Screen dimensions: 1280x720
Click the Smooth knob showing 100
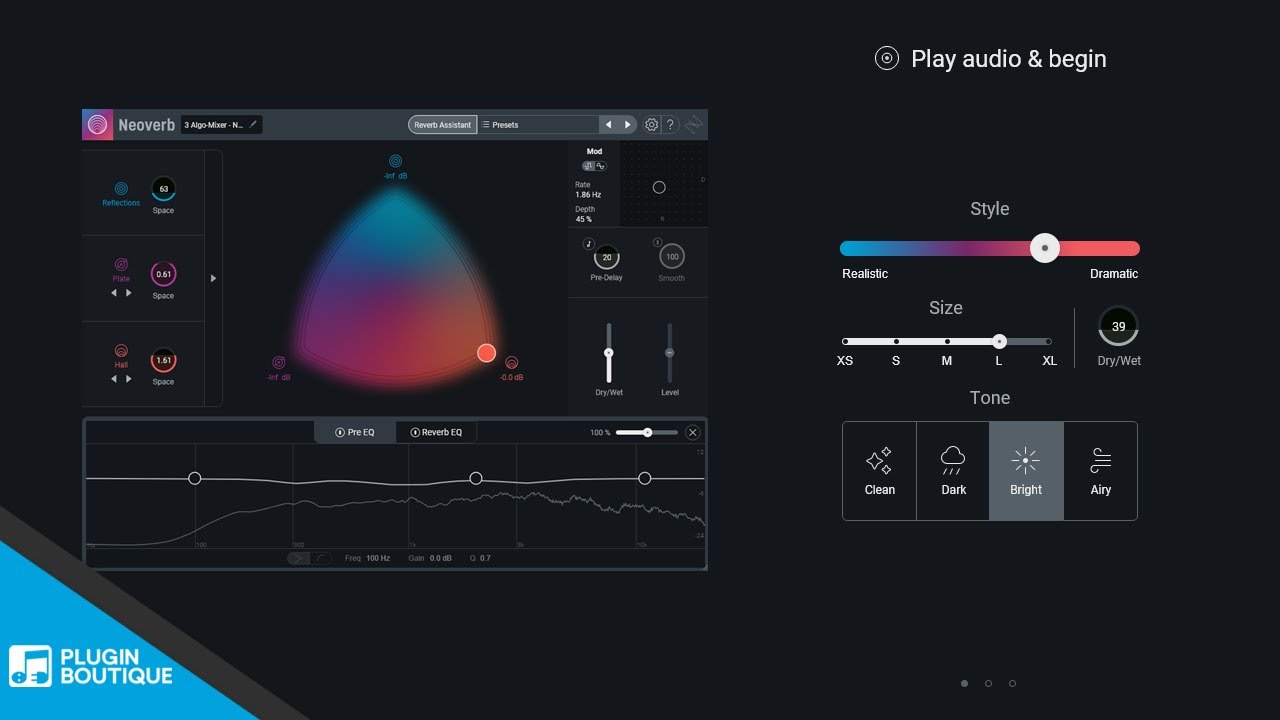point(672,257)
